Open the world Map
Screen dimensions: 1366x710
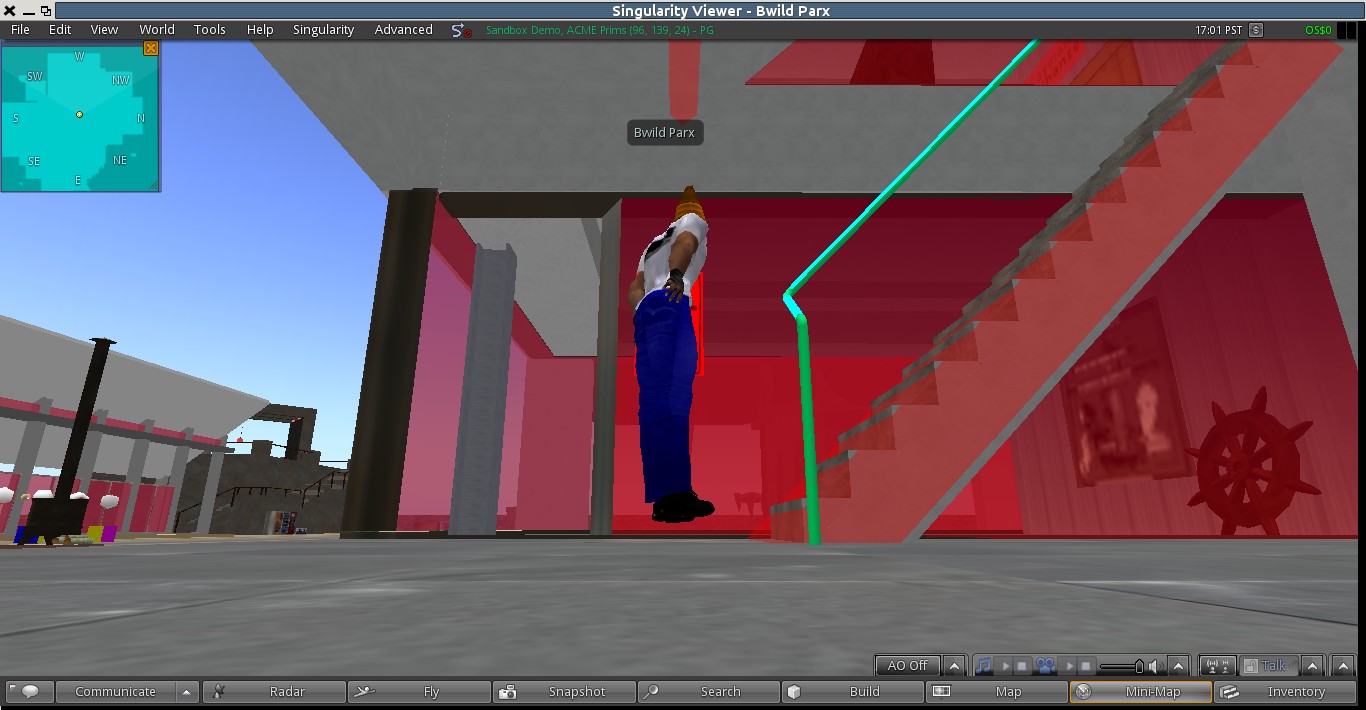pos(998,691)
